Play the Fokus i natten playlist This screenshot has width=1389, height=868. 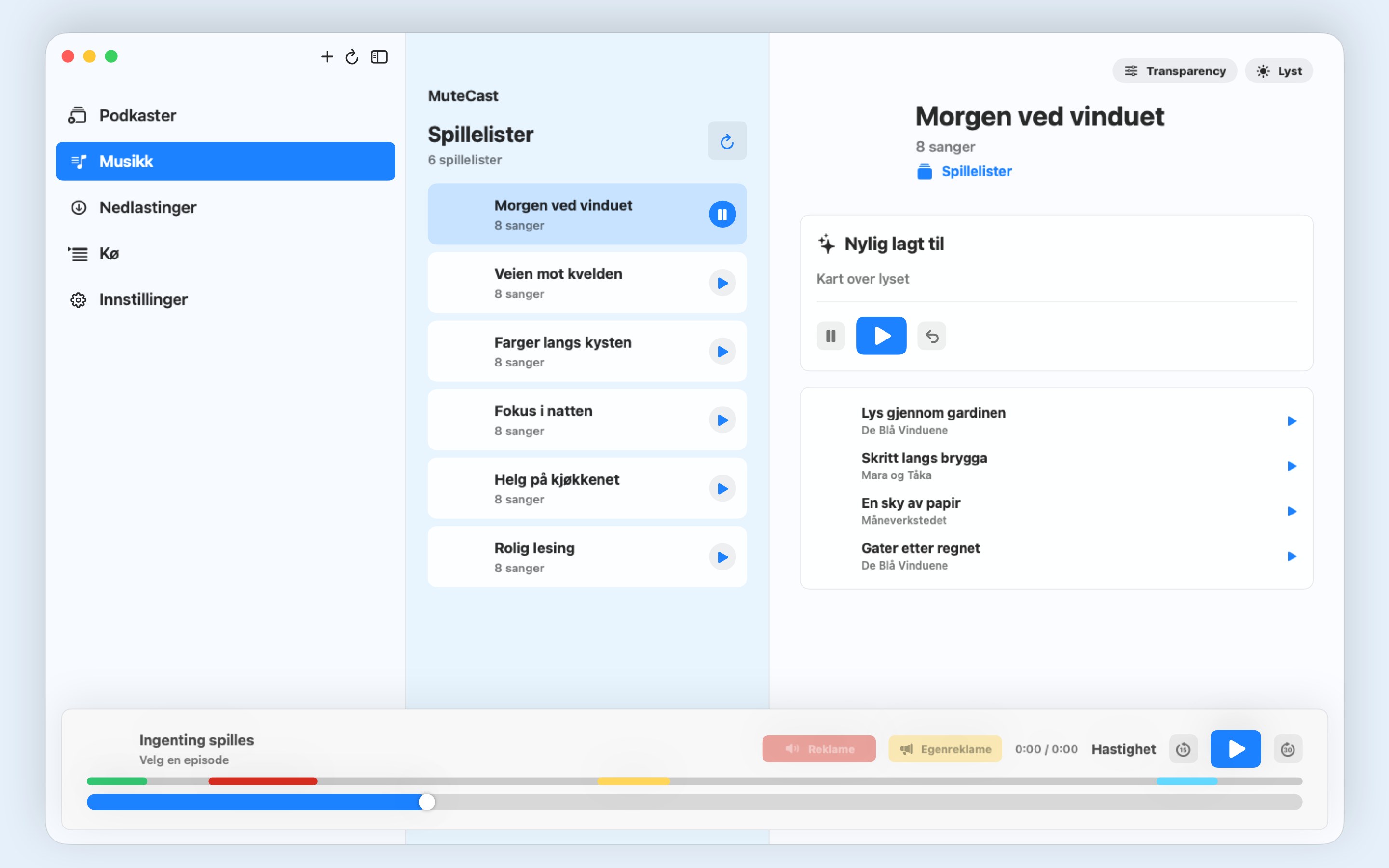[x=722, y=420]
